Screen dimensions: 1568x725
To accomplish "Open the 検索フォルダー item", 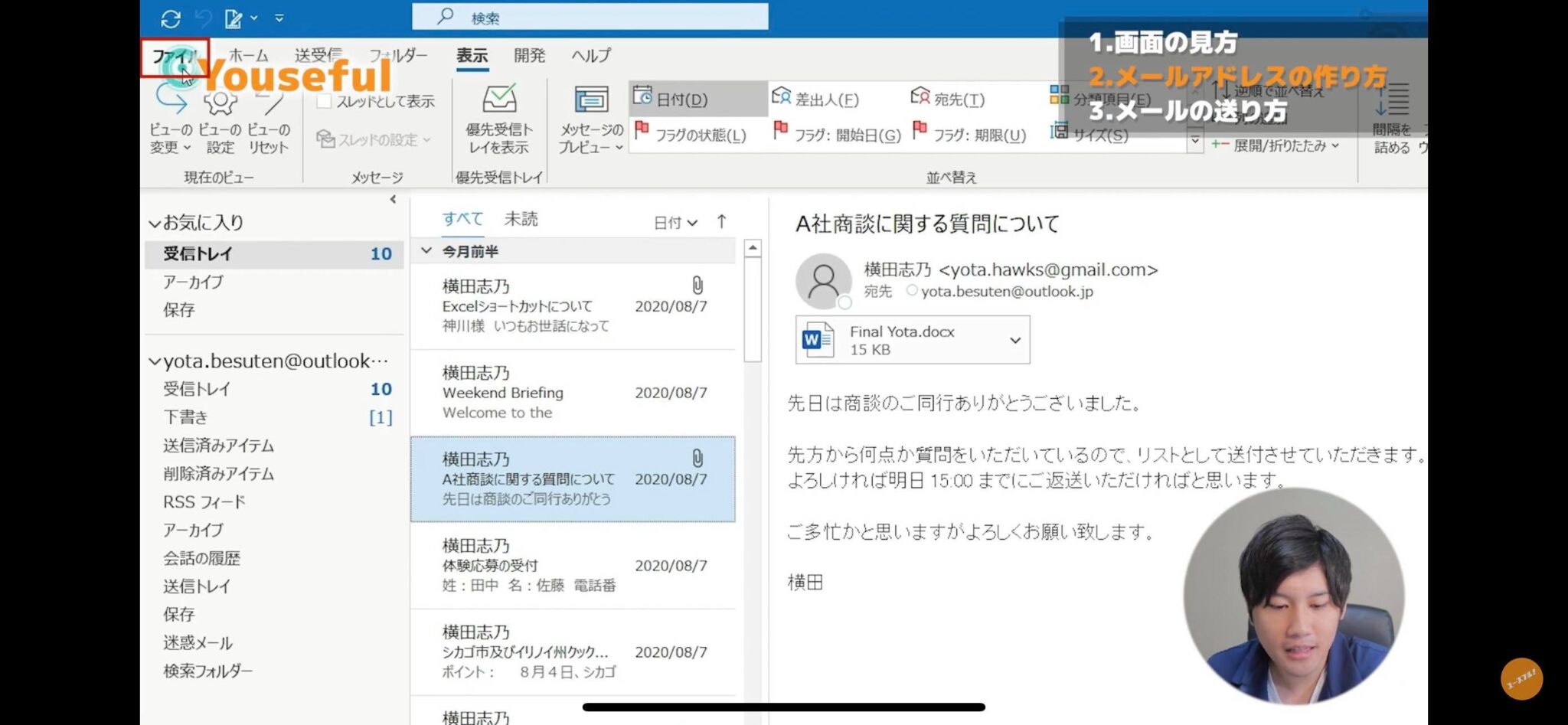I will [x=207, y=671].
